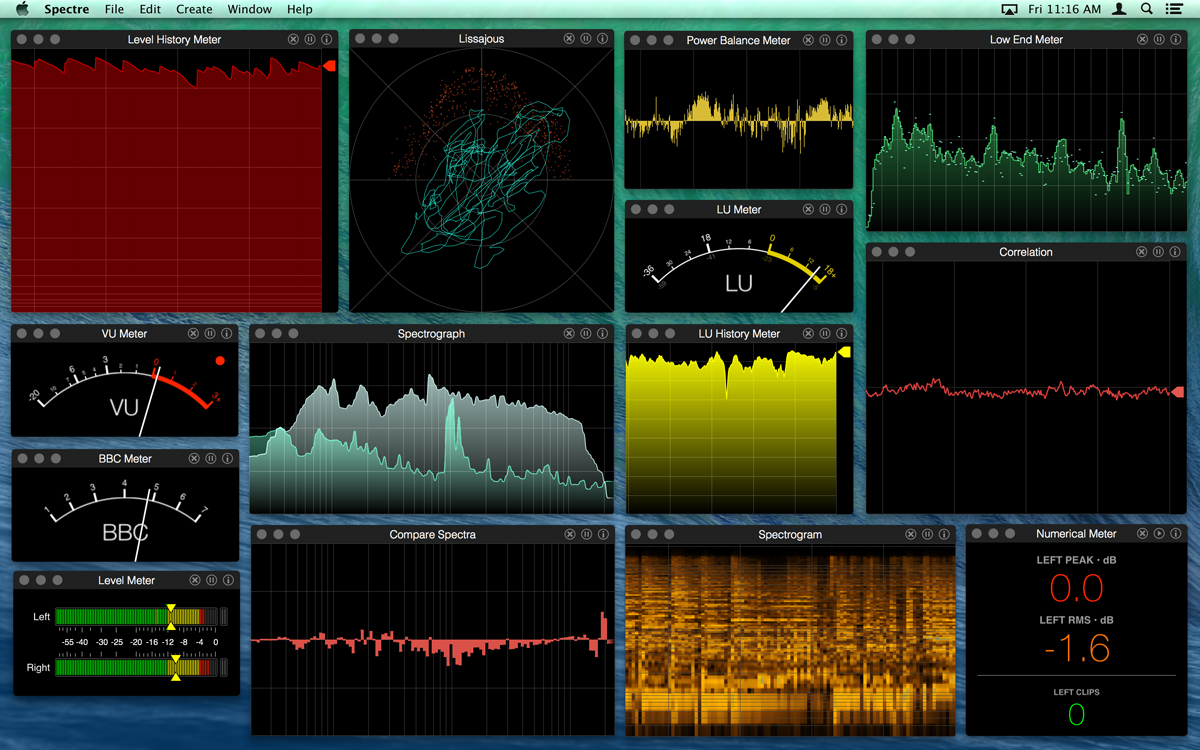Screen dimensions: 1200x750
Task: Open info for the Spectrogram window
Action: pos(943,533)
